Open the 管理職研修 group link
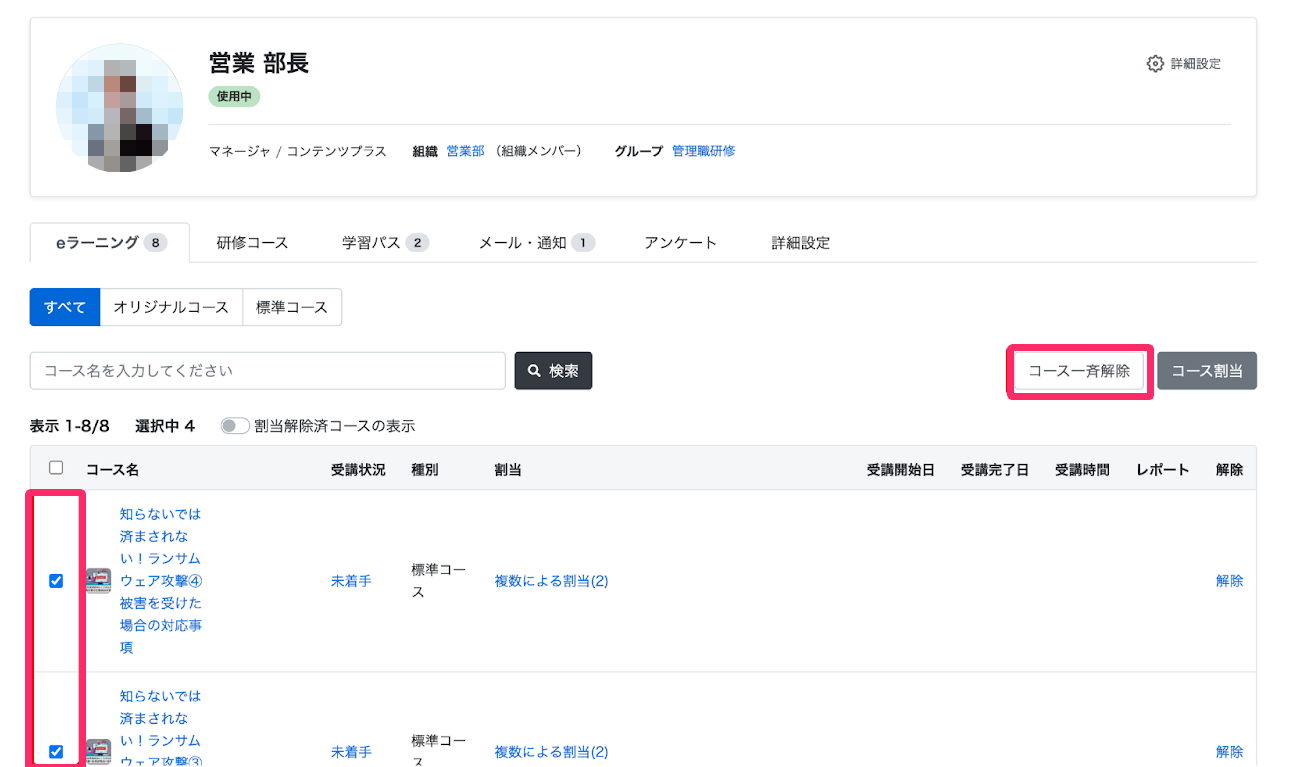 point(704,151)
